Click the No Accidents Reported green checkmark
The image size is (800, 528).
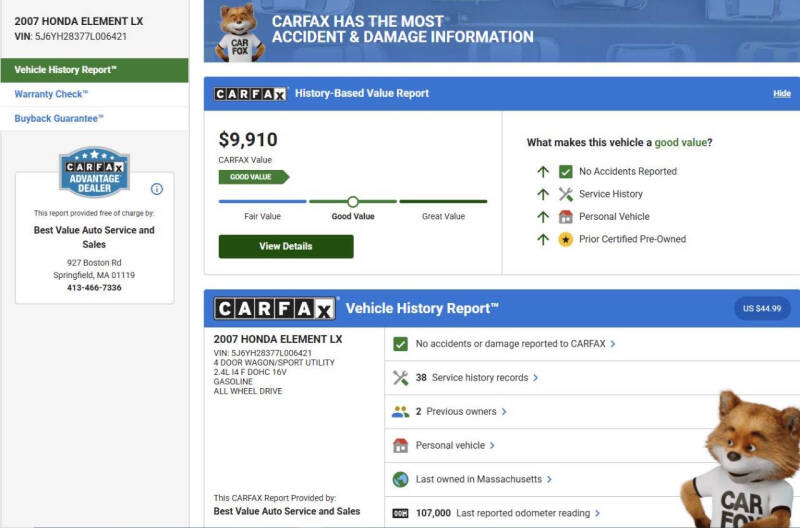(565, 172)
